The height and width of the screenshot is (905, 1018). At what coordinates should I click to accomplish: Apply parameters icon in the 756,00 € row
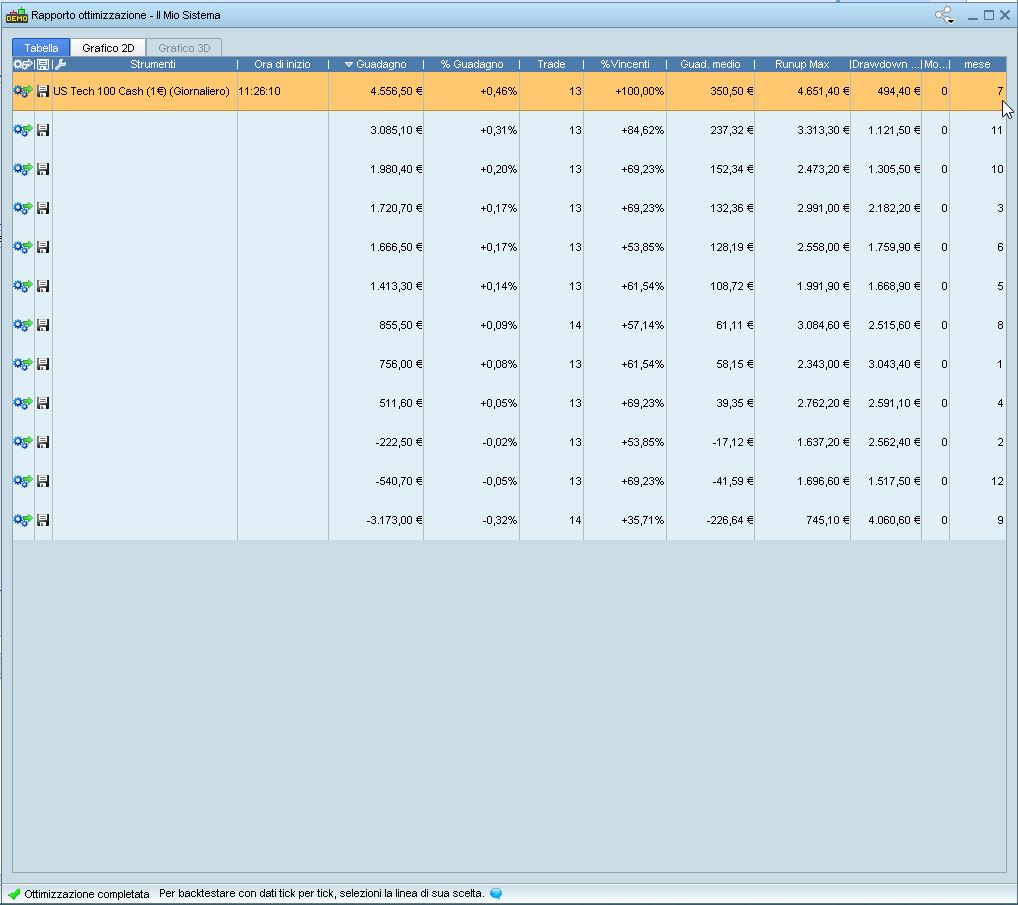pos(23,364)
